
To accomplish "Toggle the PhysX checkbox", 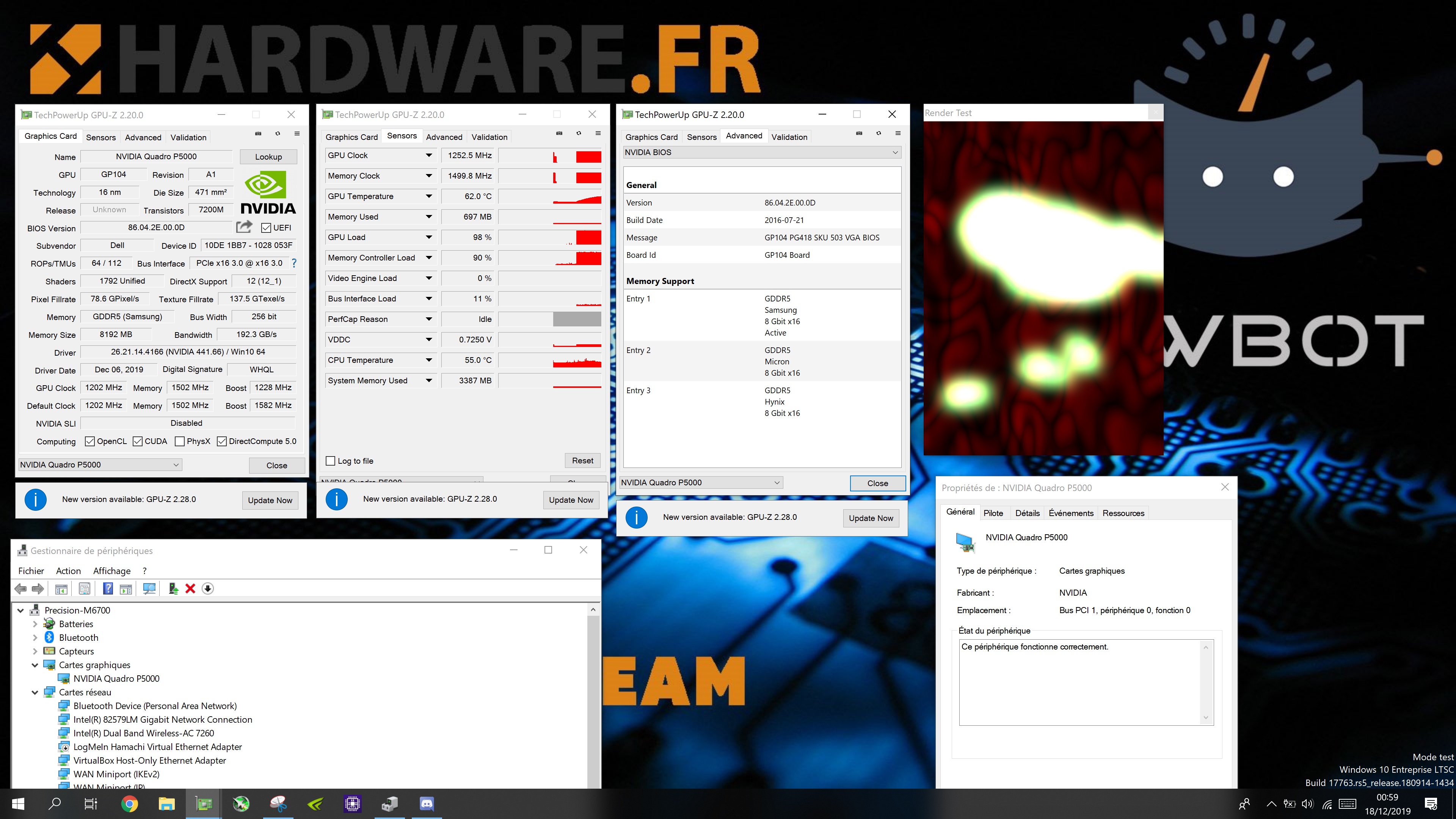I will [180, 441].
